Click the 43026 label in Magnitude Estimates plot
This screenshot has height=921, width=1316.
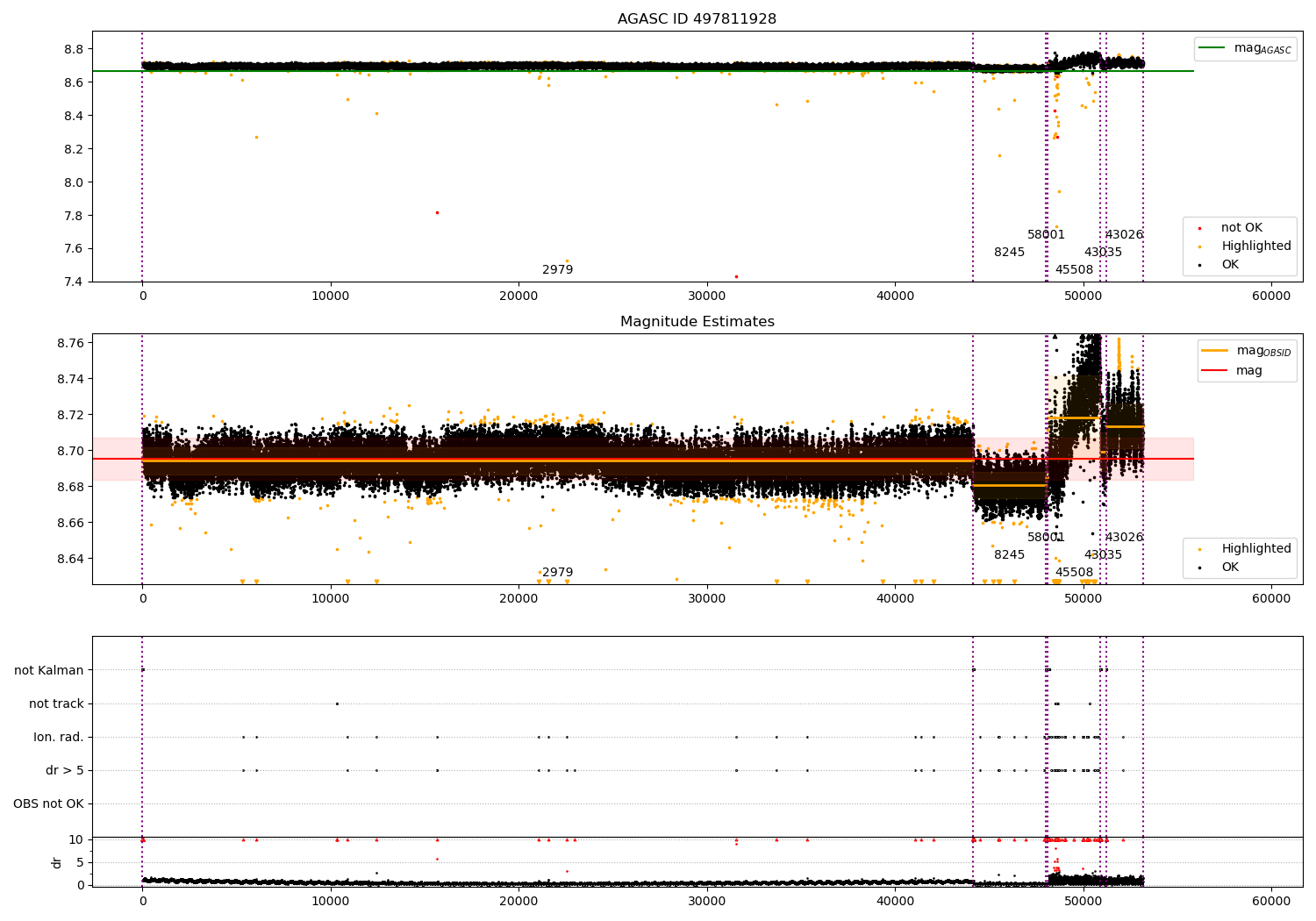[x=1124, y=538]
